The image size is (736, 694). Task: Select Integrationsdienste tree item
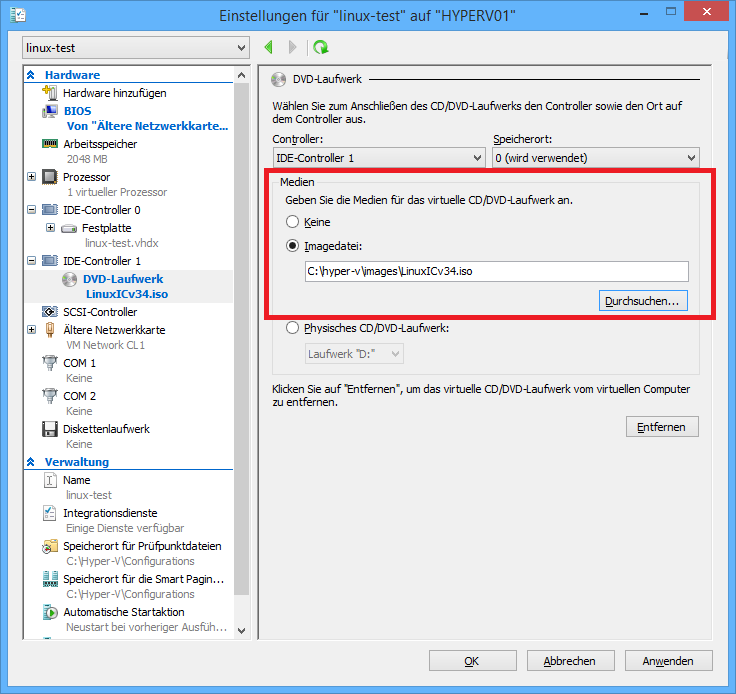coord(110,513)
